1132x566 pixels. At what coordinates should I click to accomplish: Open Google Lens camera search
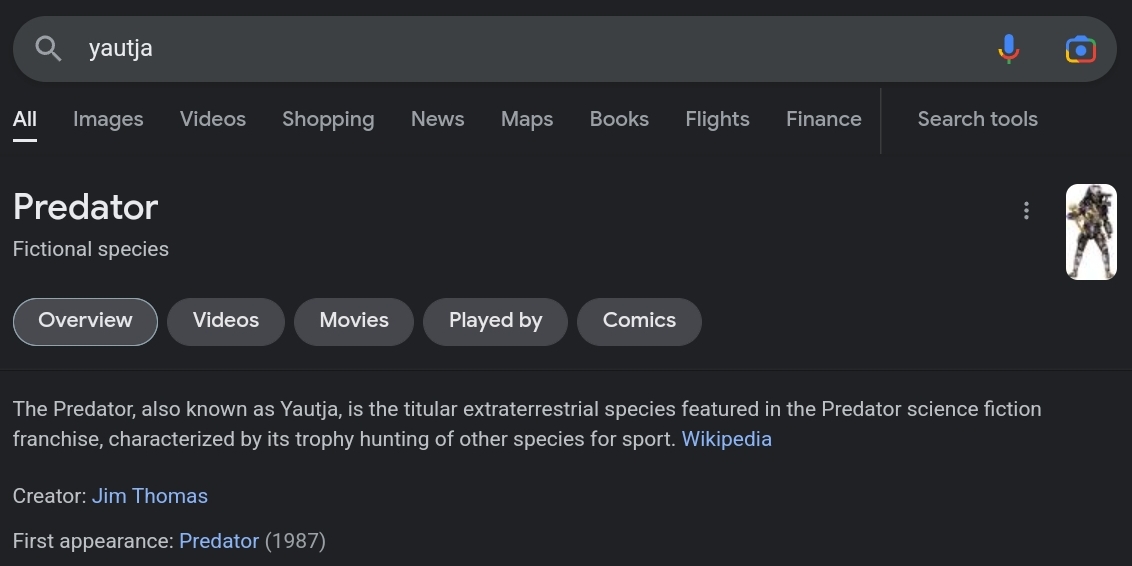[1080, 48]
